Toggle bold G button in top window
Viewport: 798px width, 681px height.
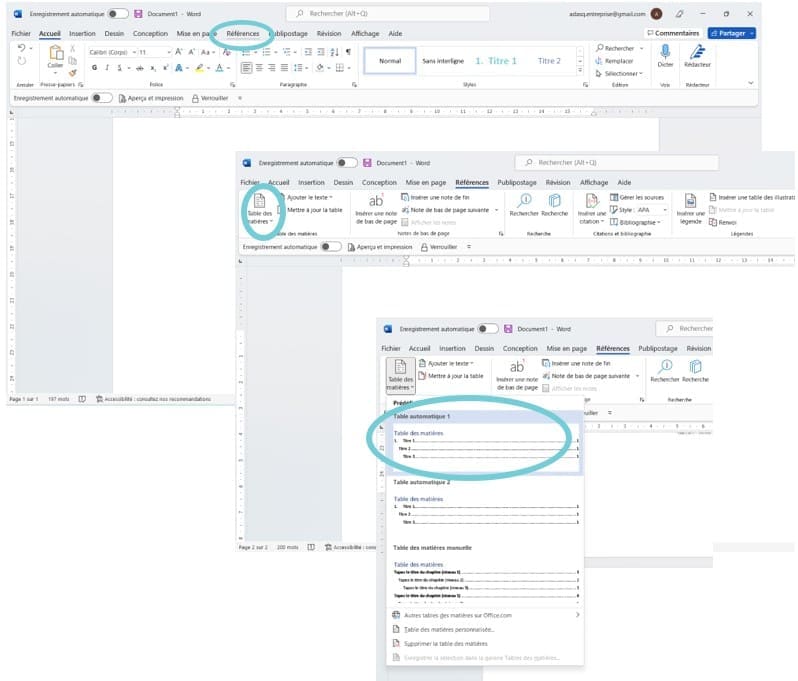point(94,68)
